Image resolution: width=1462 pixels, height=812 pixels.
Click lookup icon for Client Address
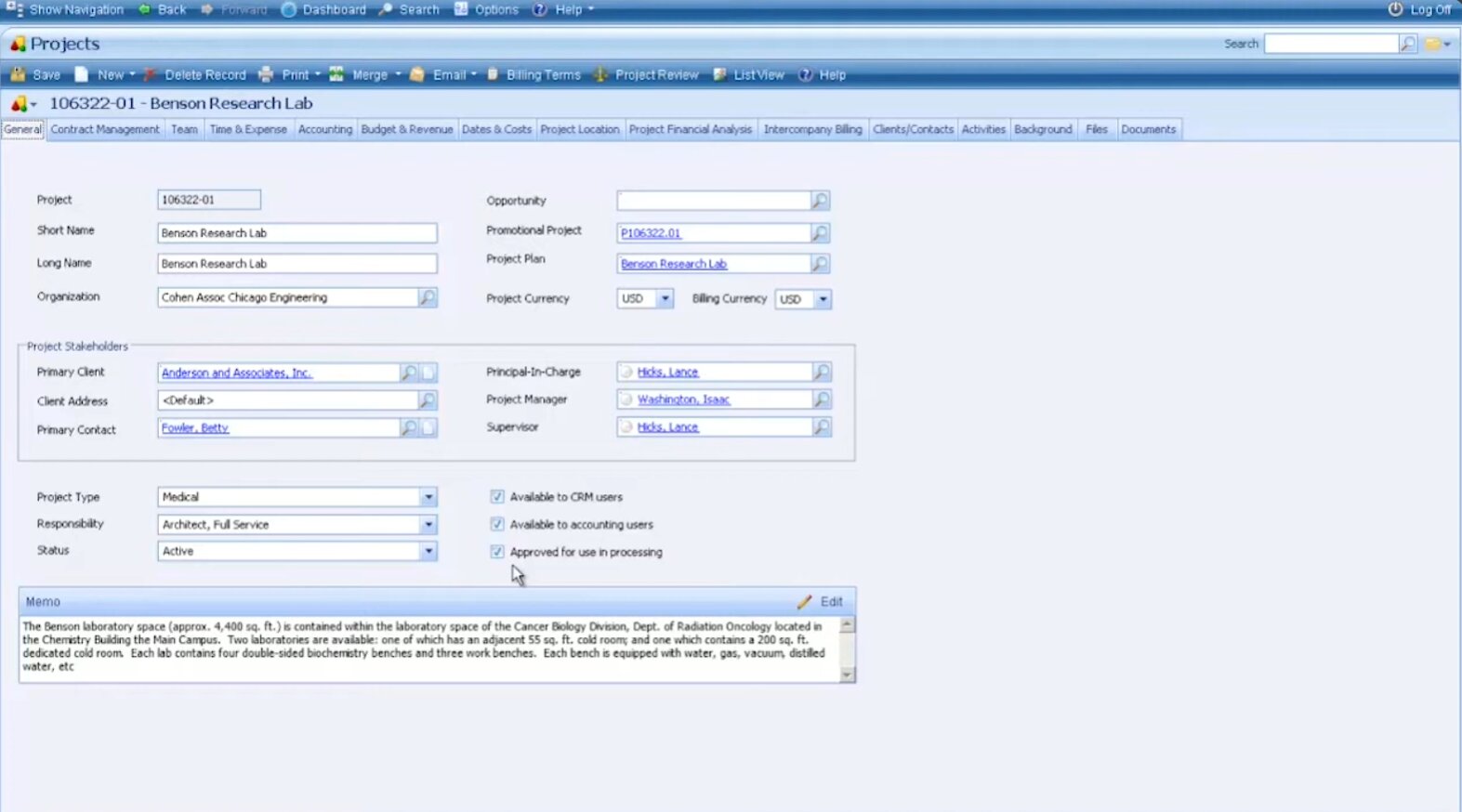click(428, 400)
